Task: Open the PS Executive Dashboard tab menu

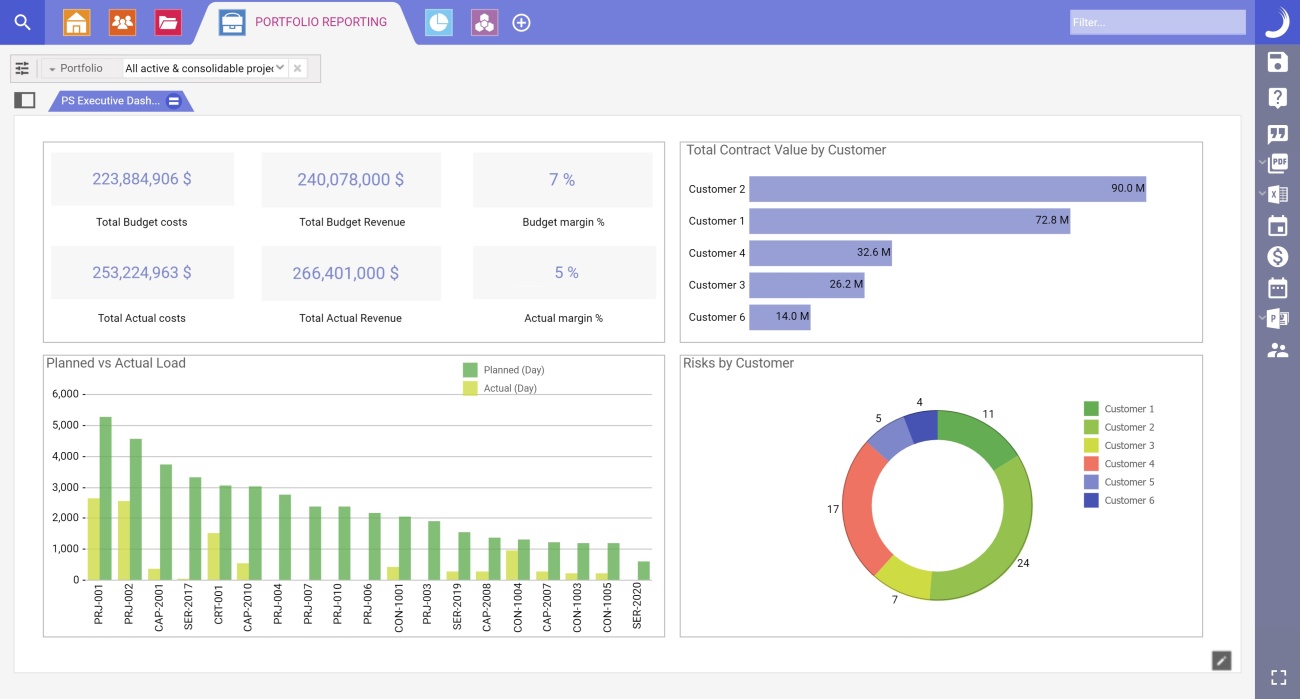Action: point(174,101)
